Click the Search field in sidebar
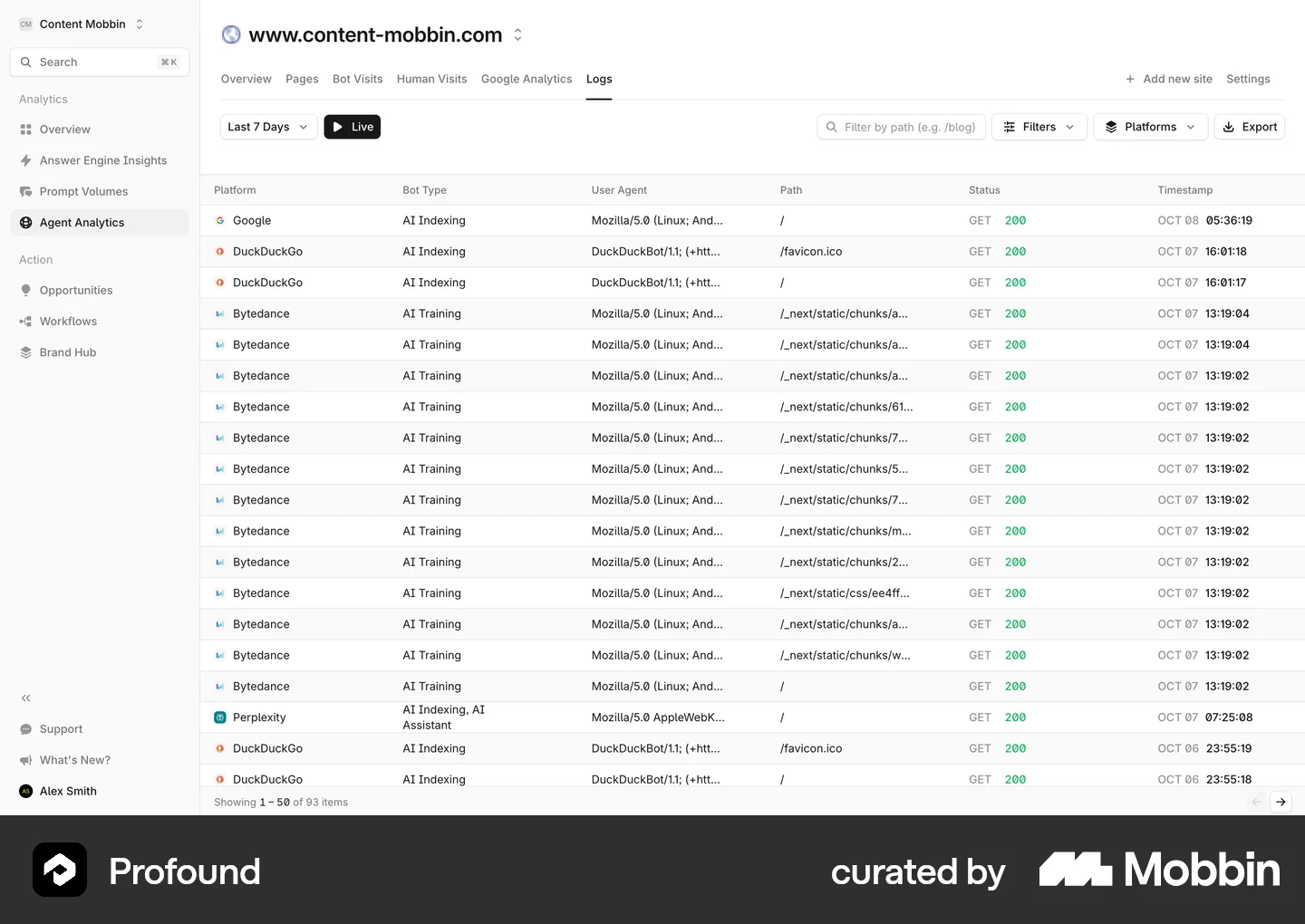This screenshot has height=924, width=1305. [x=100, y=63]
